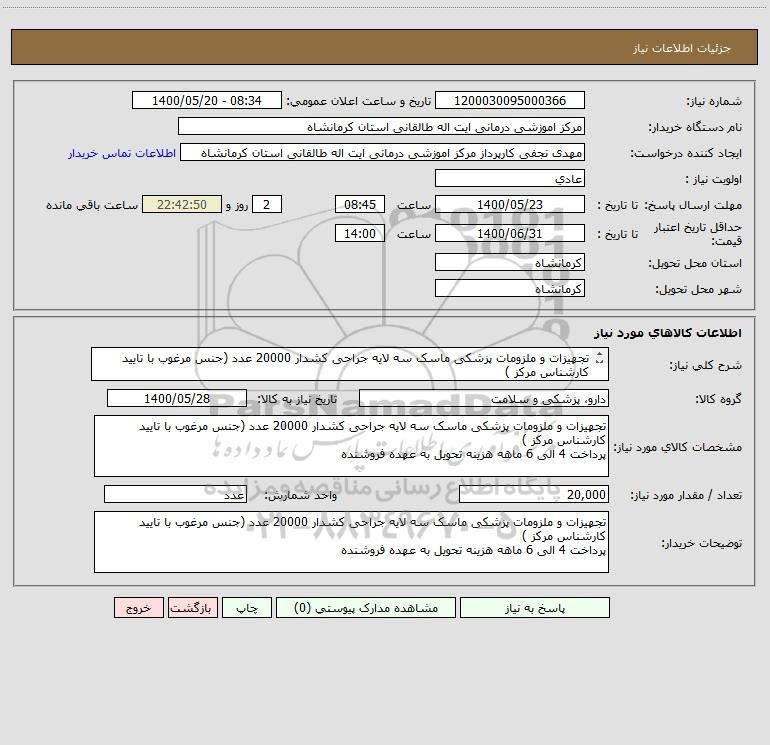This screenshot has height=745, width=770.
Task: Open مشاهده مدارک پیوستی (0) button
Action: (x=366, y=607)
